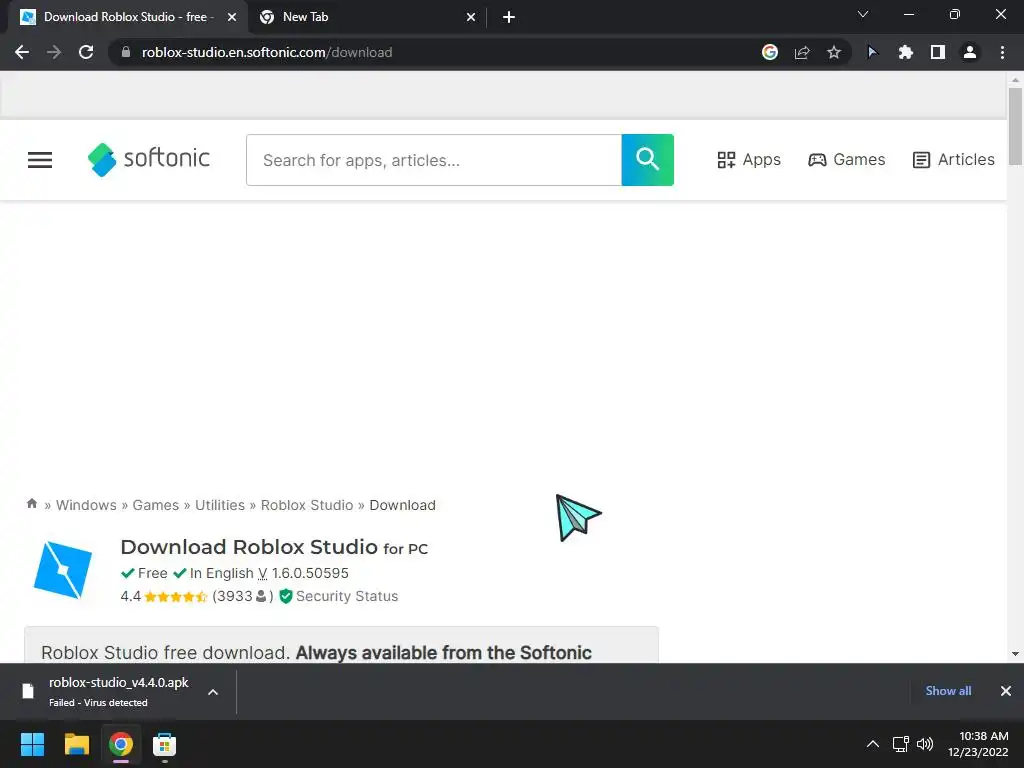Open the Windows Start menu
This screenshot has height=768, width=1024.
(32, 744)
